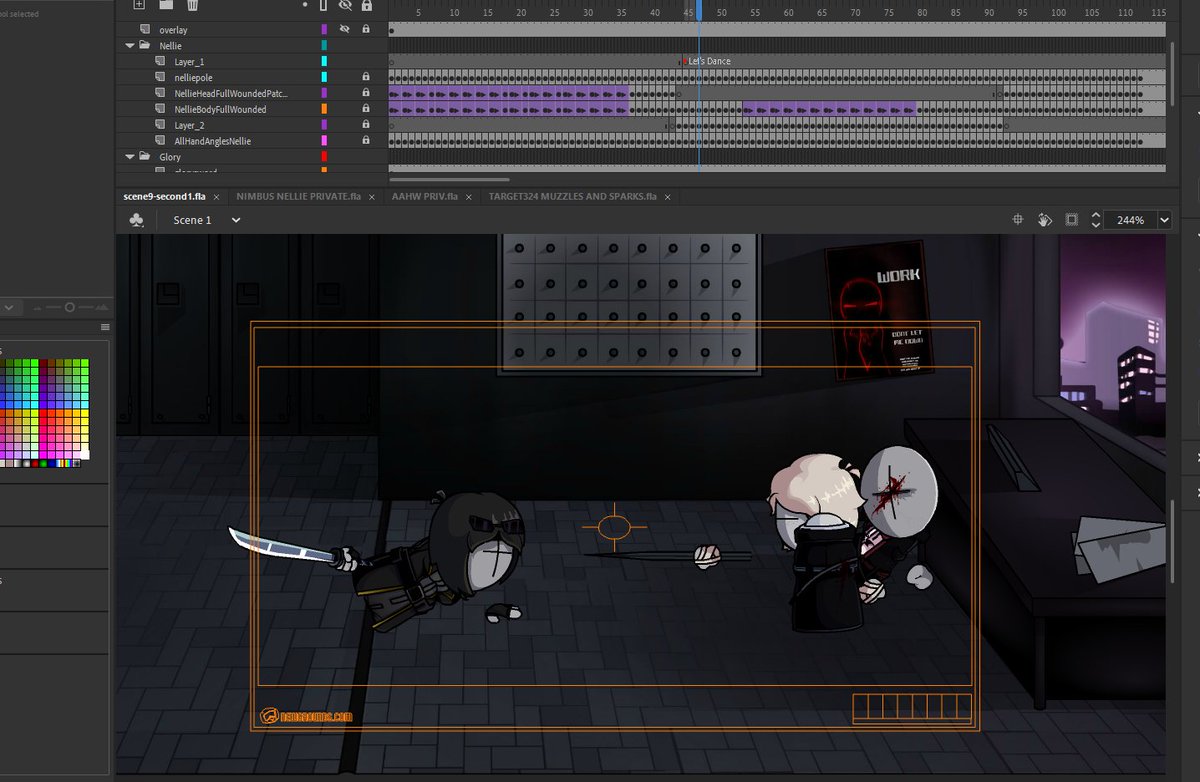1200x782 pixels.
Task: Select the Rotation tool icon near zoom
Action: 1044,220
